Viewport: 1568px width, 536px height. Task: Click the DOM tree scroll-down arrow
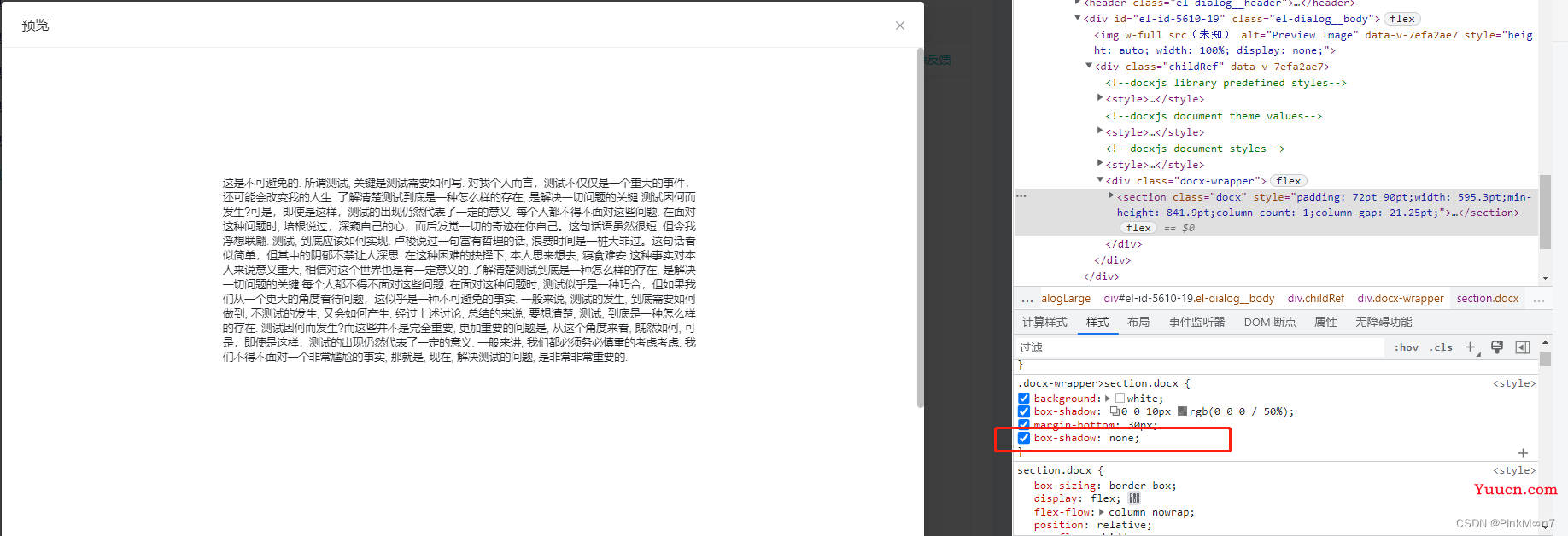[x=1545, y=277]
